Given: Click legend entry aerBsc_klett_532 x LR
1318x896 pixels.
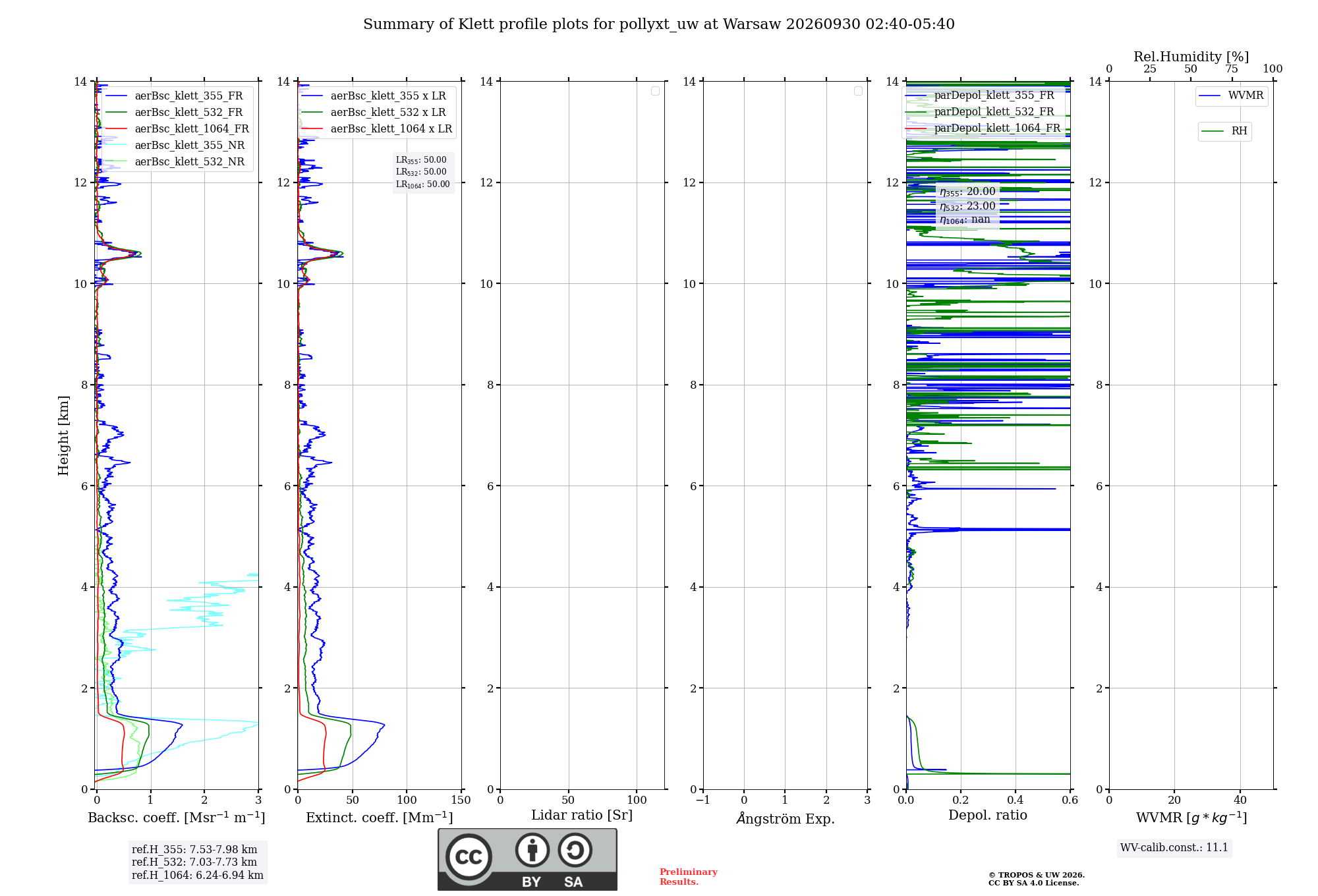Looking at the screenshot, I should point(374,112).
